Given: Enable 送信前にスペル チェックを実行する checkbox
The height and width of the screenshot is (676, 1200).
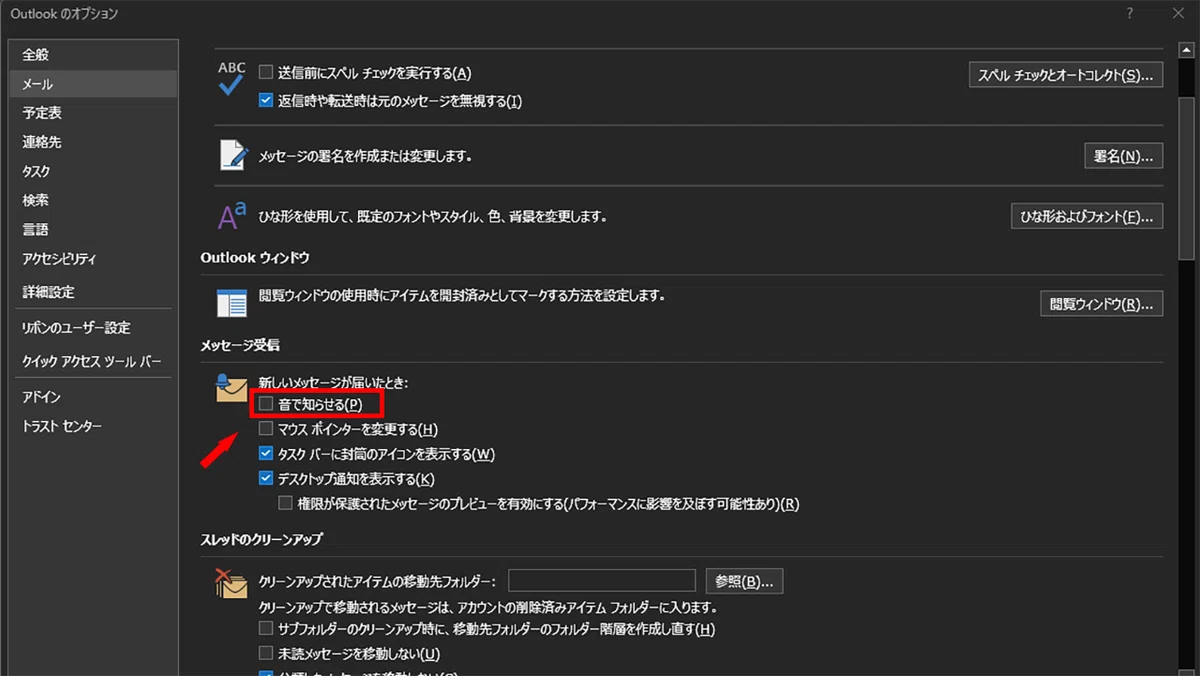Looking at the screenshot, I should 266,72.
